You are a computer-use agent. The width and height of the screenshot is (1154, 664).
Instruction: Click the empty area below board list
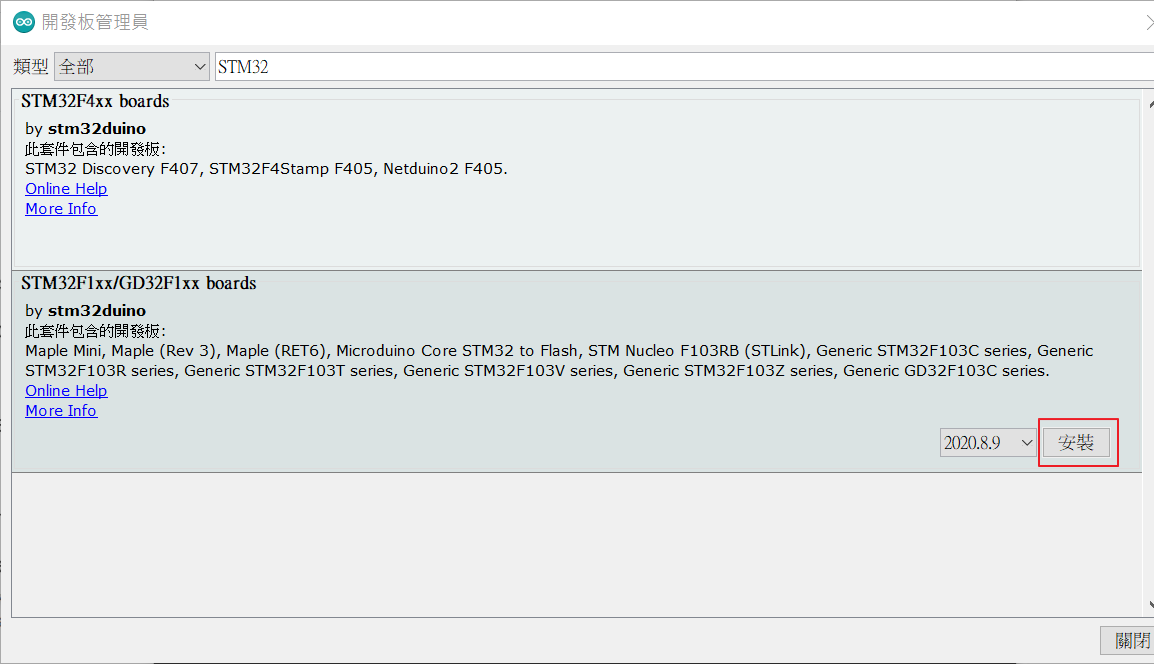tap(576, 545)
